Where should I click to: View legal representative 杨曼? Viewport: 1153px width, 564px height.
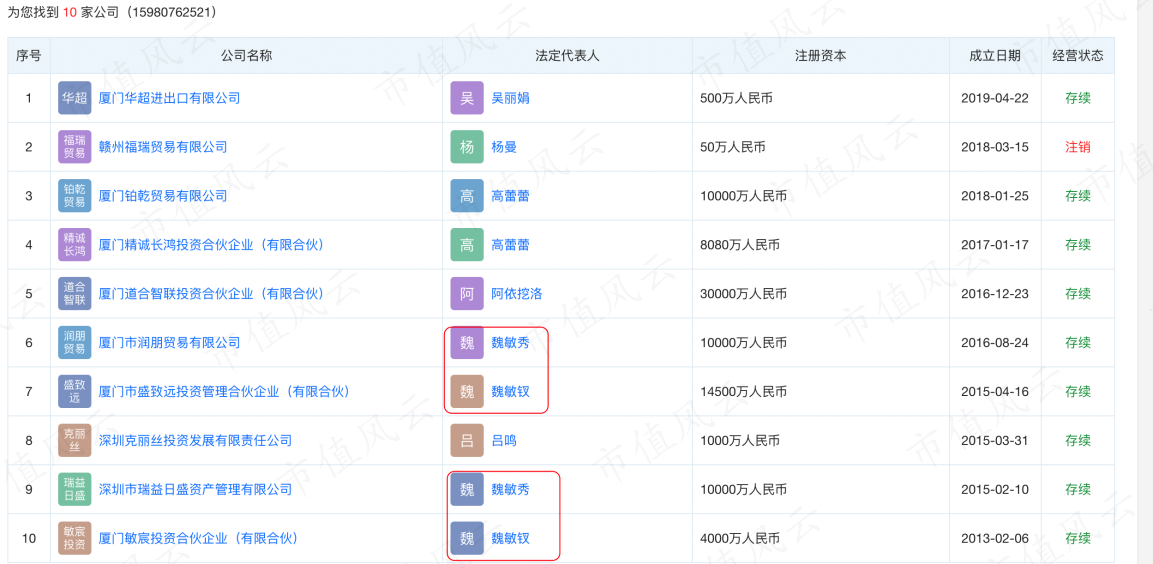504,146
